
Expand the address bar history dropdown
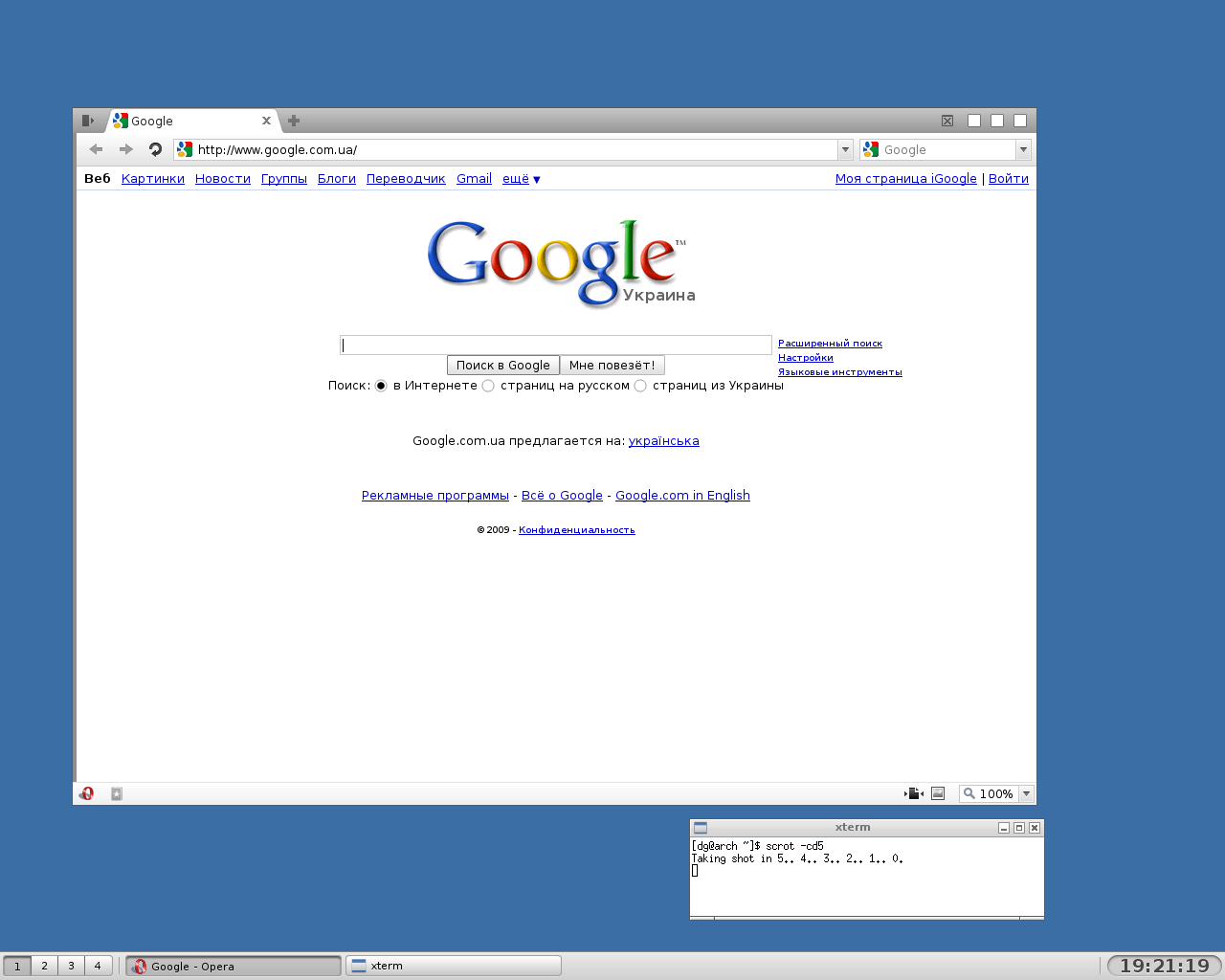click(x=845, y=149)
